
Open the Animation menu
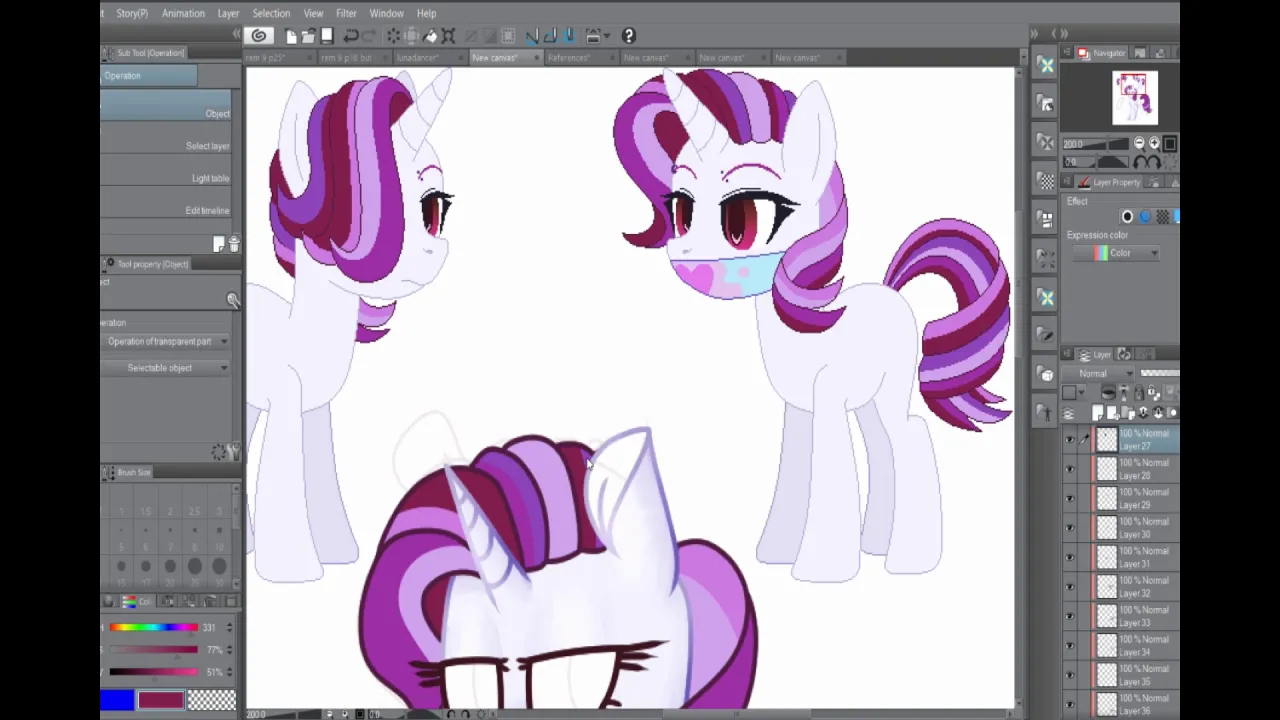(x=183, y=13)
